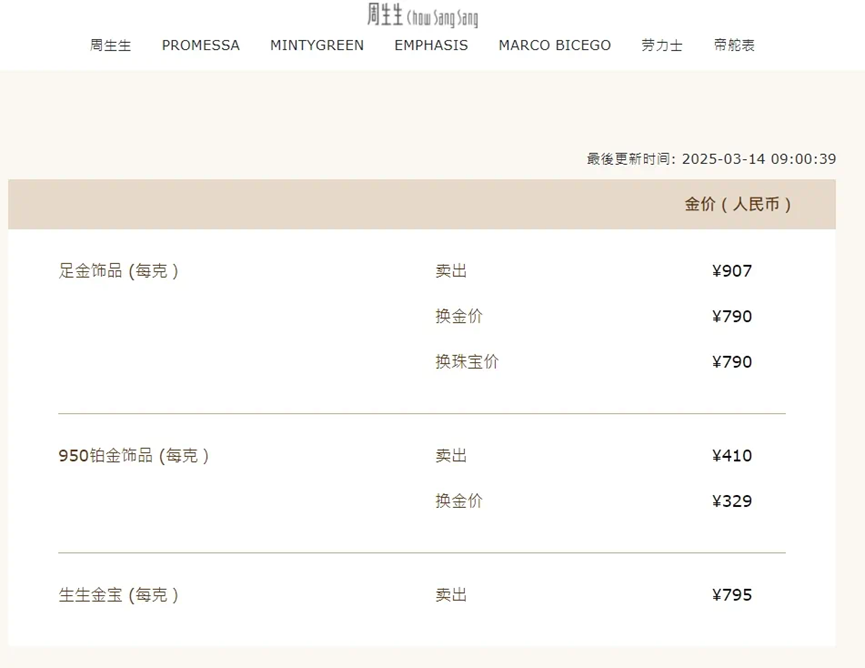
Task: Click the Chow Sang Sang logo
Action: tap(422, 15)
